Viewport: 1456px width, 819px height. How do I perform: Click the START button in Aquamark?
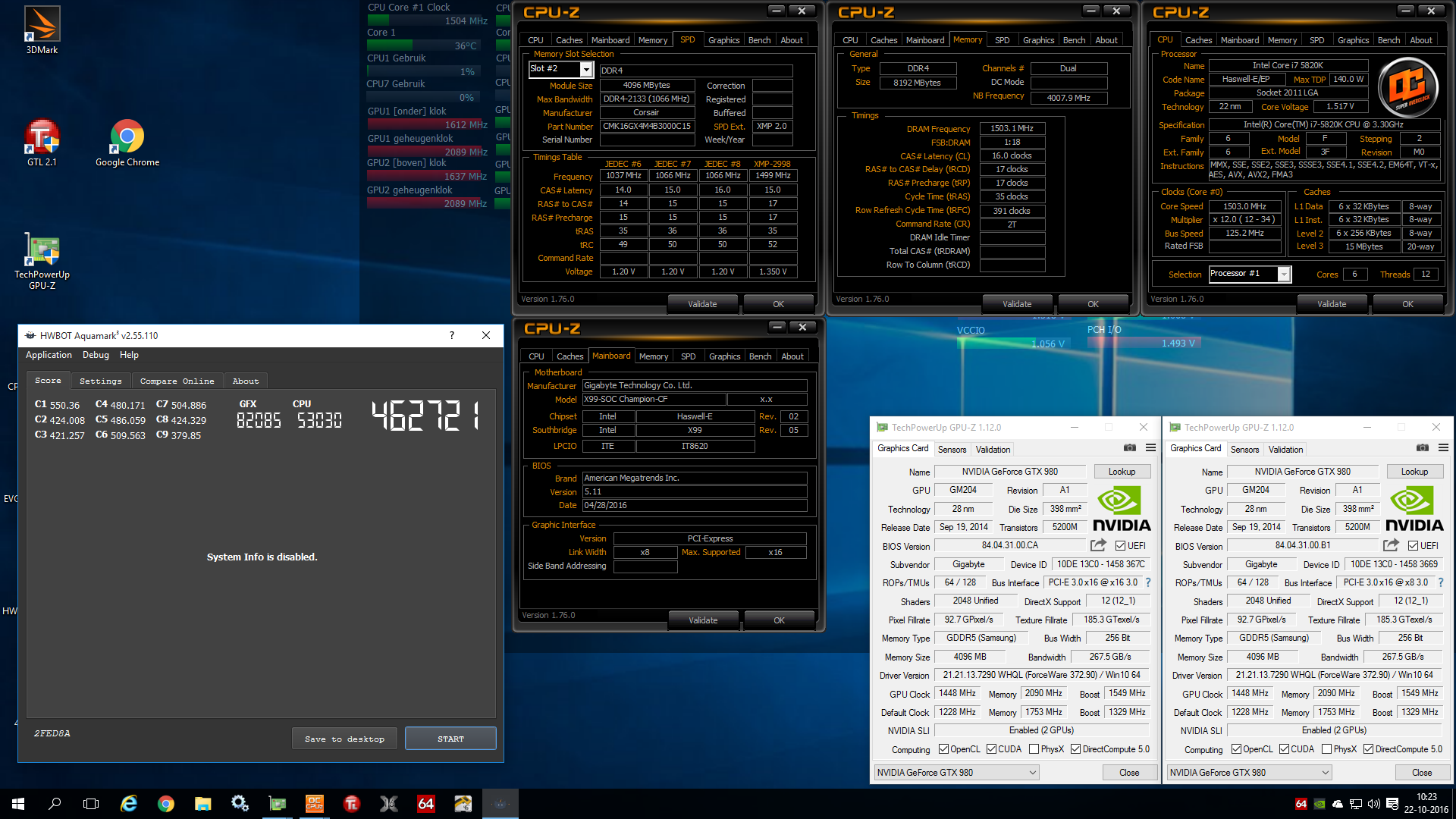(450, 739)
